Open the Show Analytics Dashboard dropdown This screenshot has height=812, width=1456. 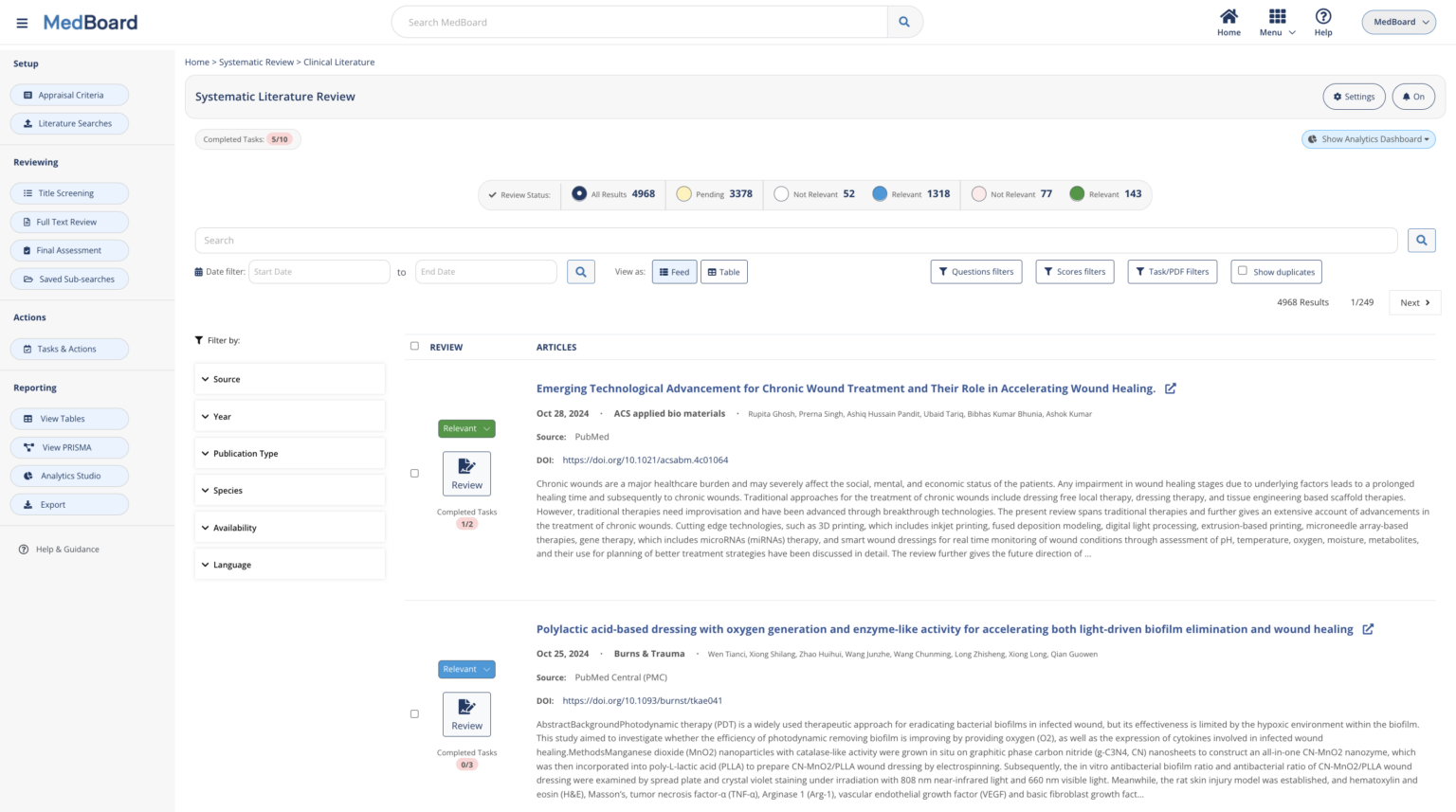1368,138
